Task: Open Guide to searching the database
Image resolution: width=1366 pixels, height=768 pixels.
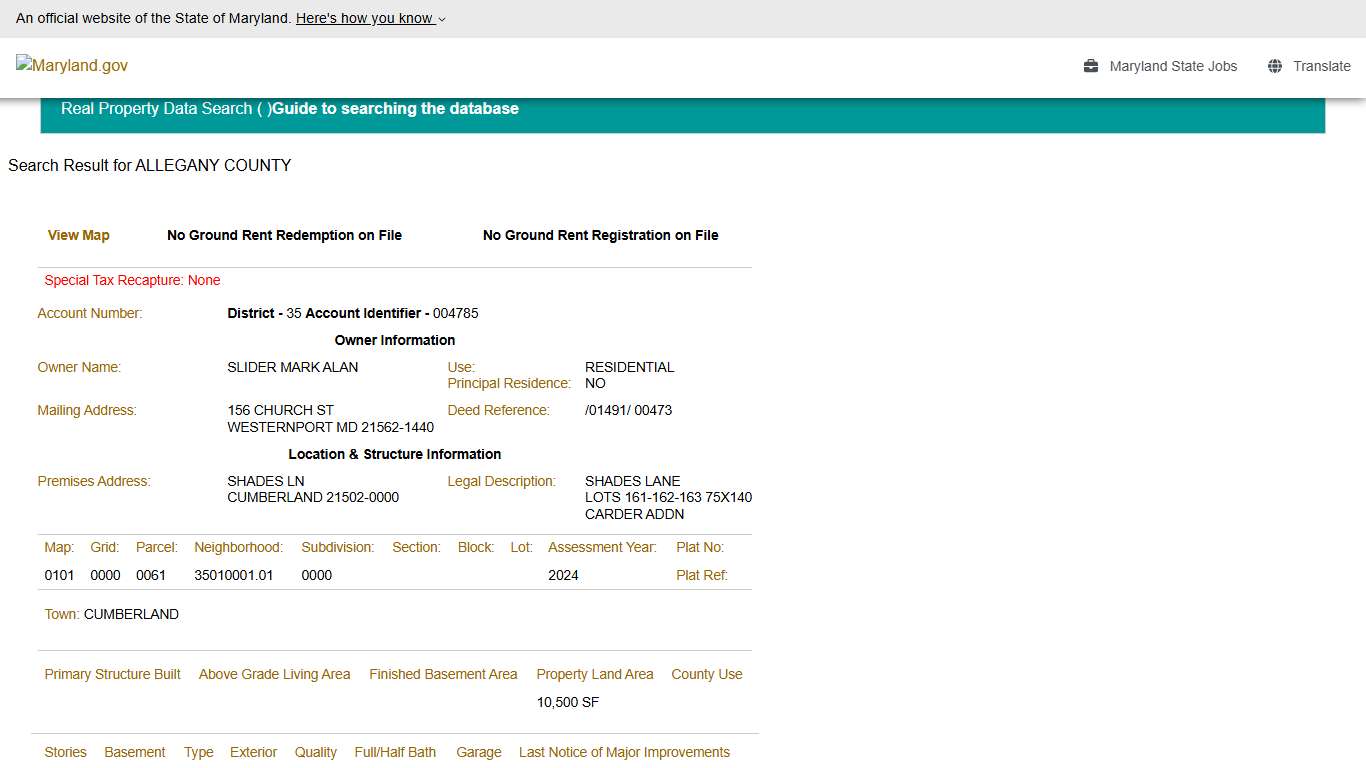Action: point(396,108)
